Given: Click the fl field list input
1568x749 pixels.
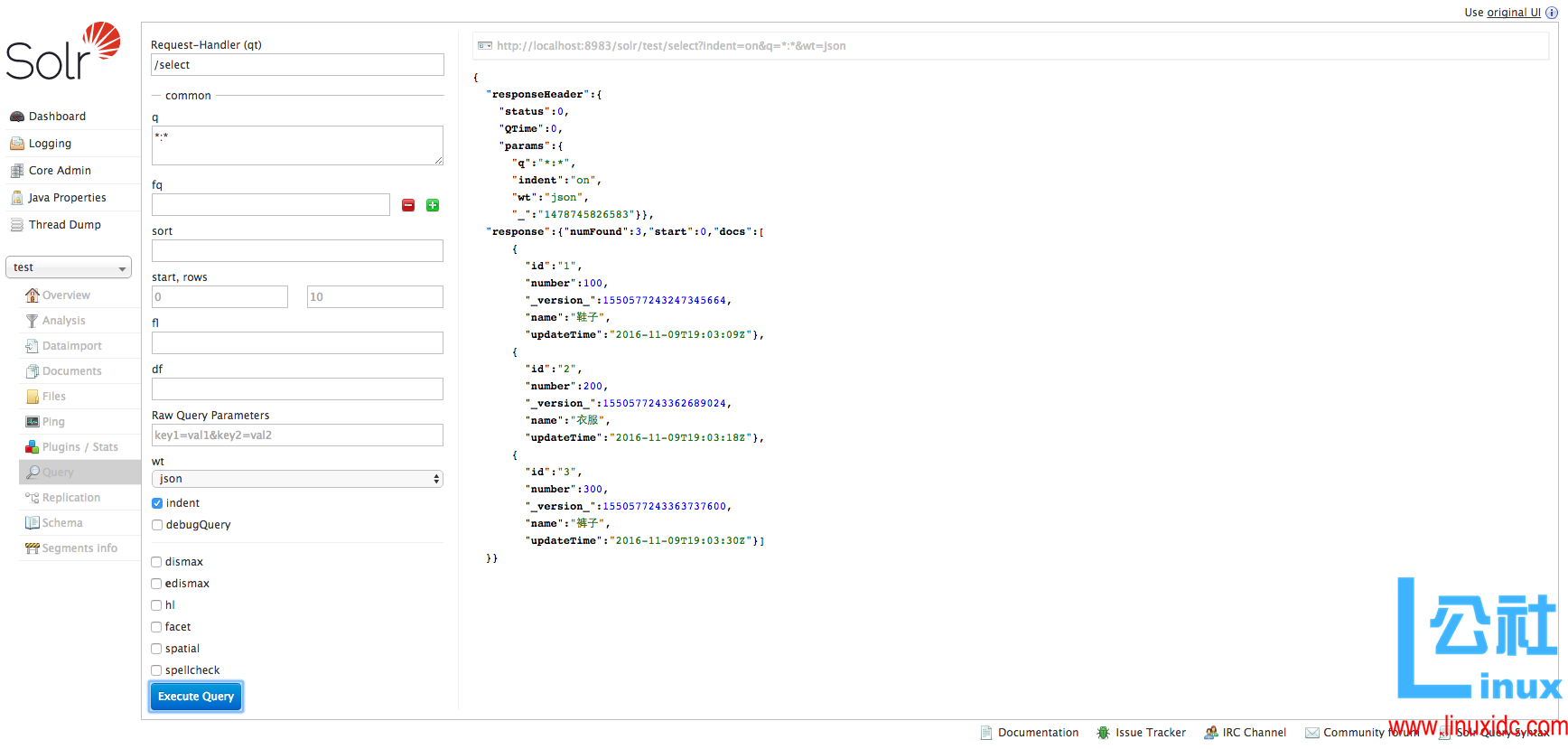Looking at the screenshot, I should (x=297, y=343).
